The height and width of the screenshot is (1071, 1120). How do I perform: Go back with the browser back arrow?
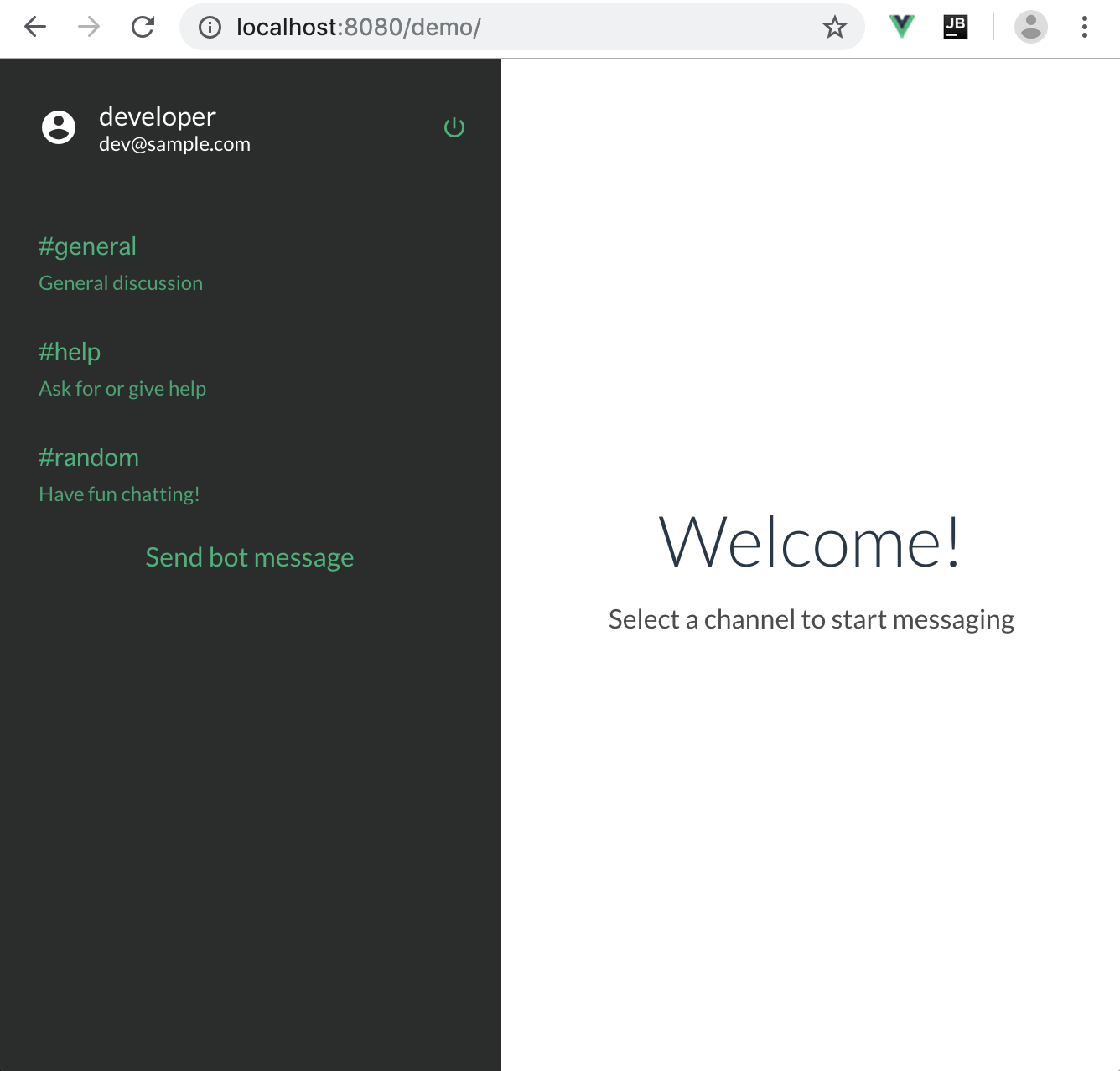click(x=35, y=27)
